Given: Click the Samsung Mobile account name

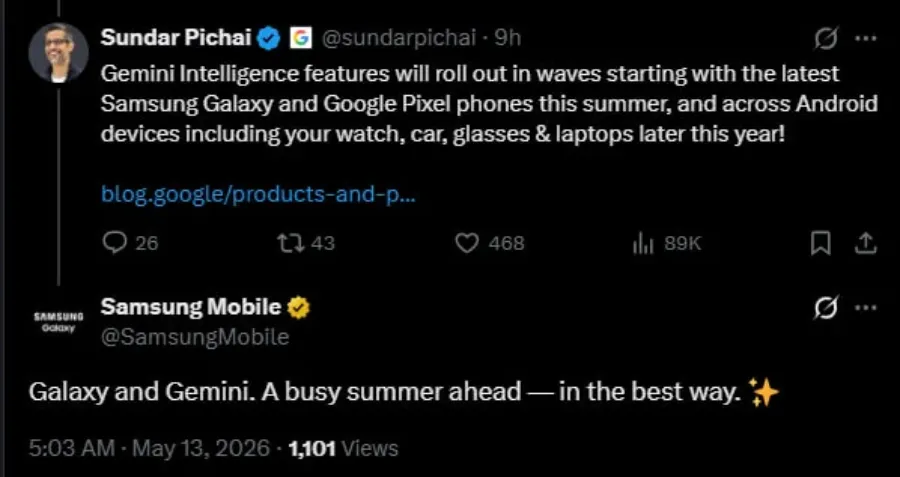Looking at the screenshot, I should pyautogui.click(x=191, y=308).
